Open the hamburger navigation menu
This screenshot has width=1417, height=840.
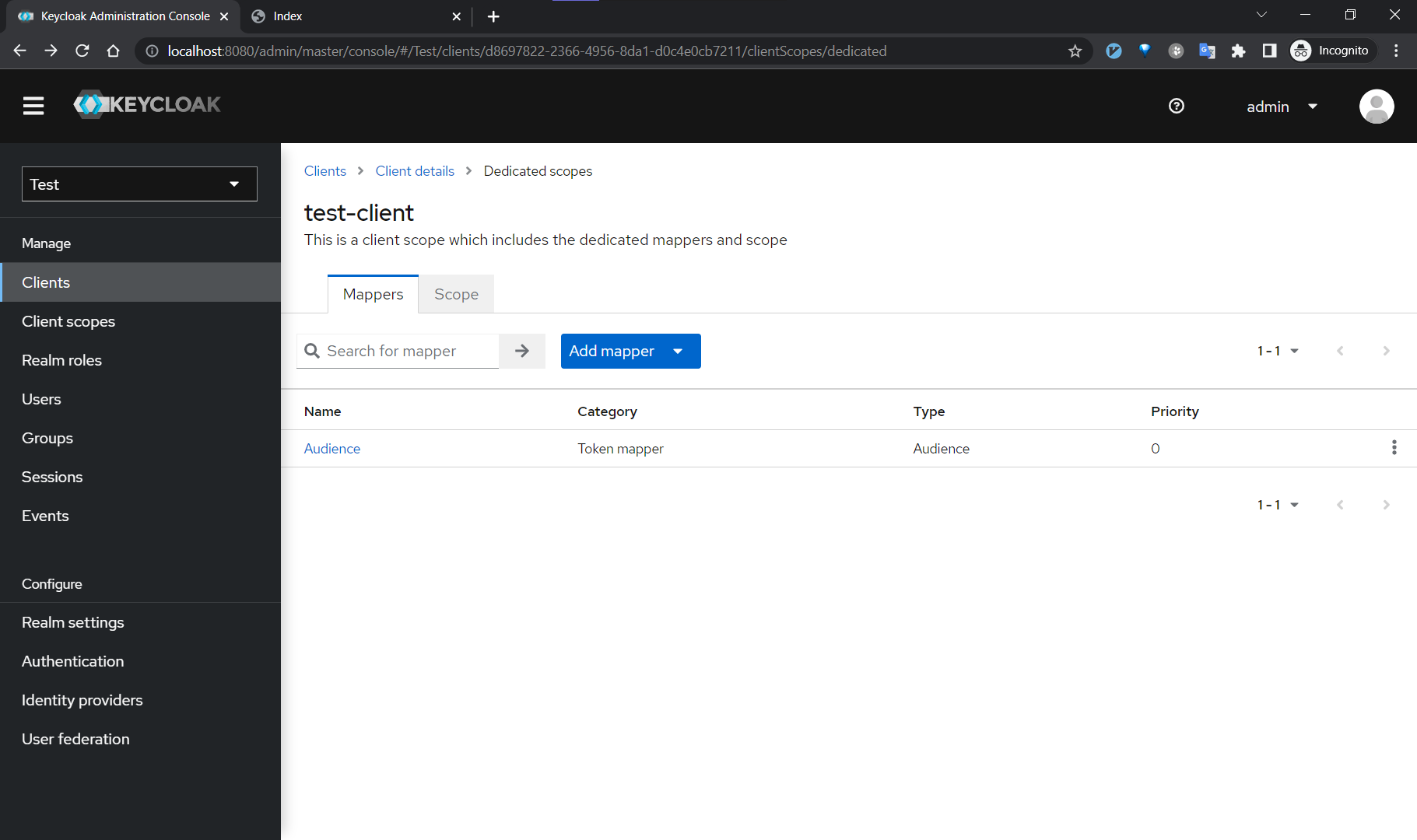coord(33,106)
